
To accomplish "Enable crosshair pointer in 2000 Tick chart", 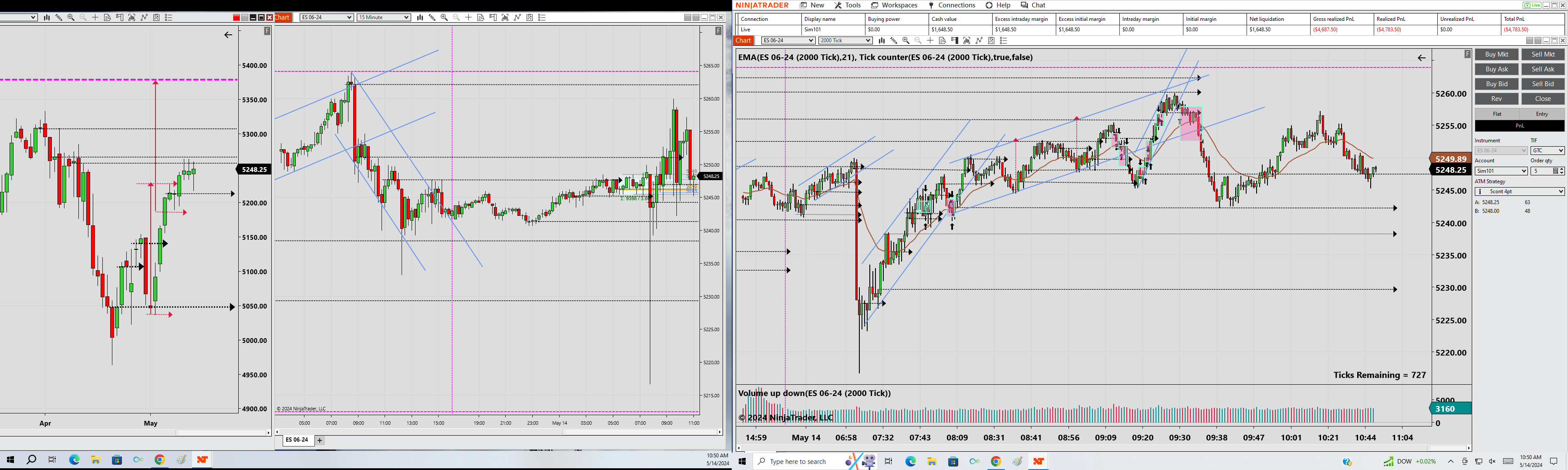I will pyautogui.click(x=930, y=41).
